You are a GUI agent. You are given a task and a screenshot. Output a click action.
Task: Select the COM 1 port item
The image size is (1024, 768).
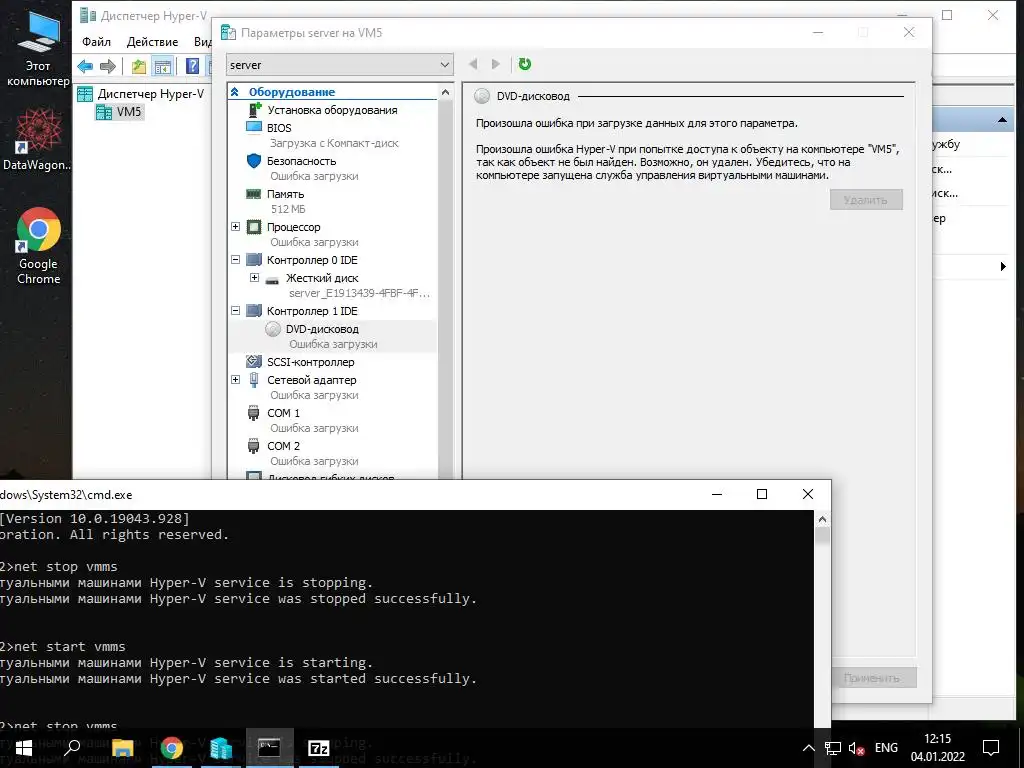283,413
